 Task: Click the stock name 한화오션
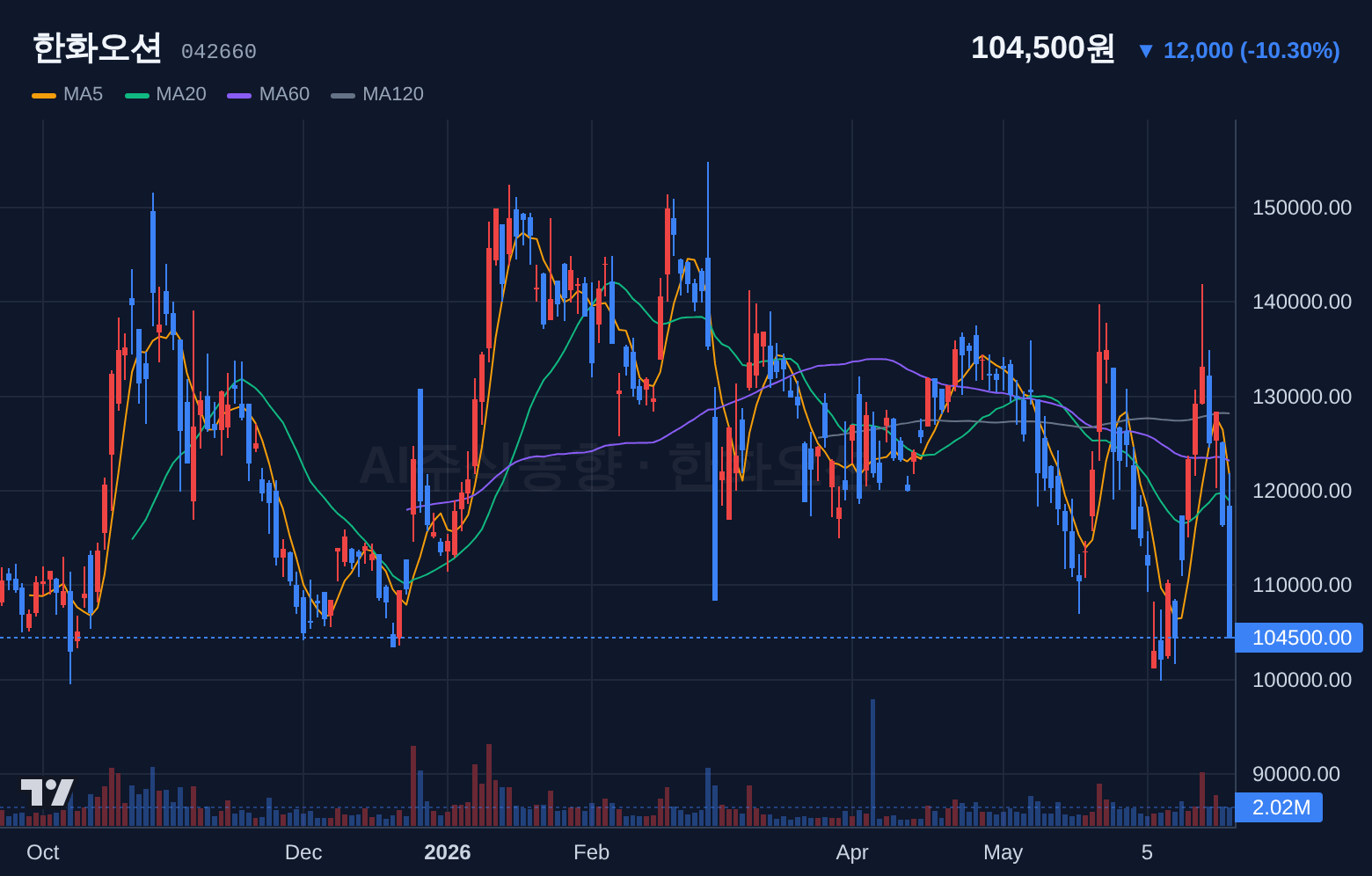[97, 47]
